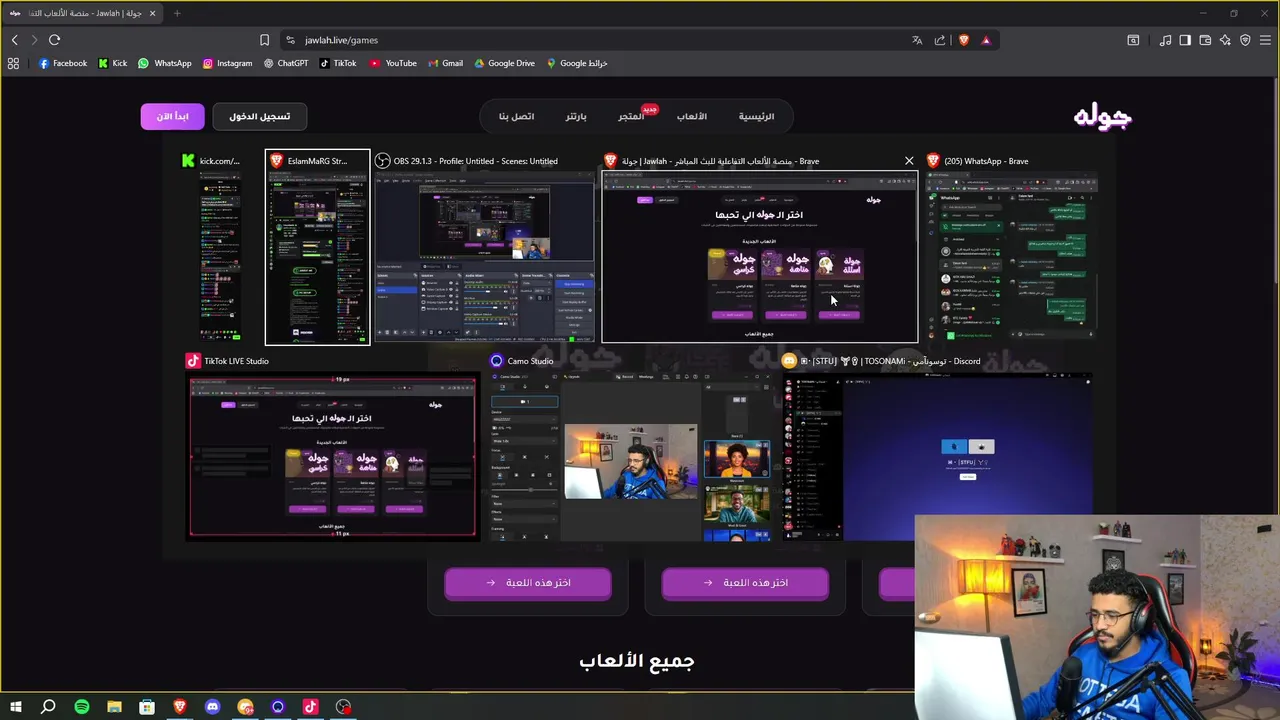Open the Brave Wallet icon
Image resolution: width=1280 pixels, height=720 pixels.
coord(1205,40)
